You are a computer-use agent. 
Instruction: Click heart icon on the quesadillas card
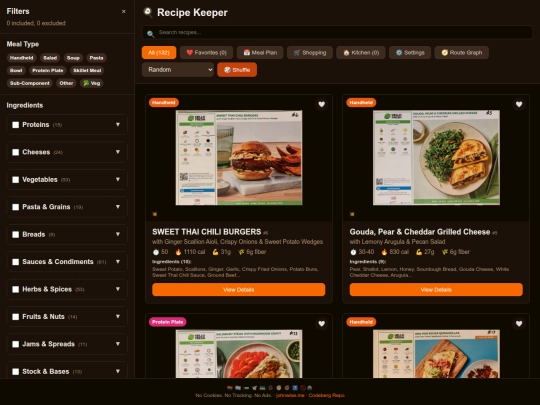519,323
